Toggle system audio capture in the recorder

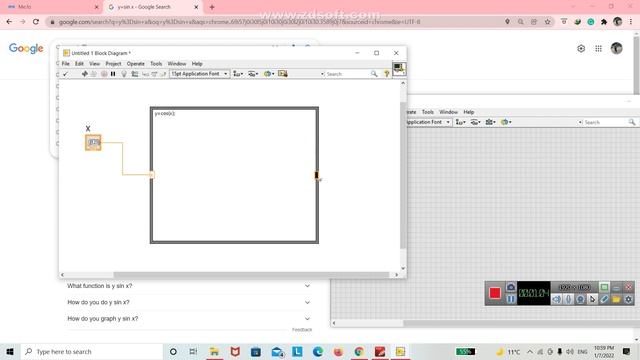[557, 299]
